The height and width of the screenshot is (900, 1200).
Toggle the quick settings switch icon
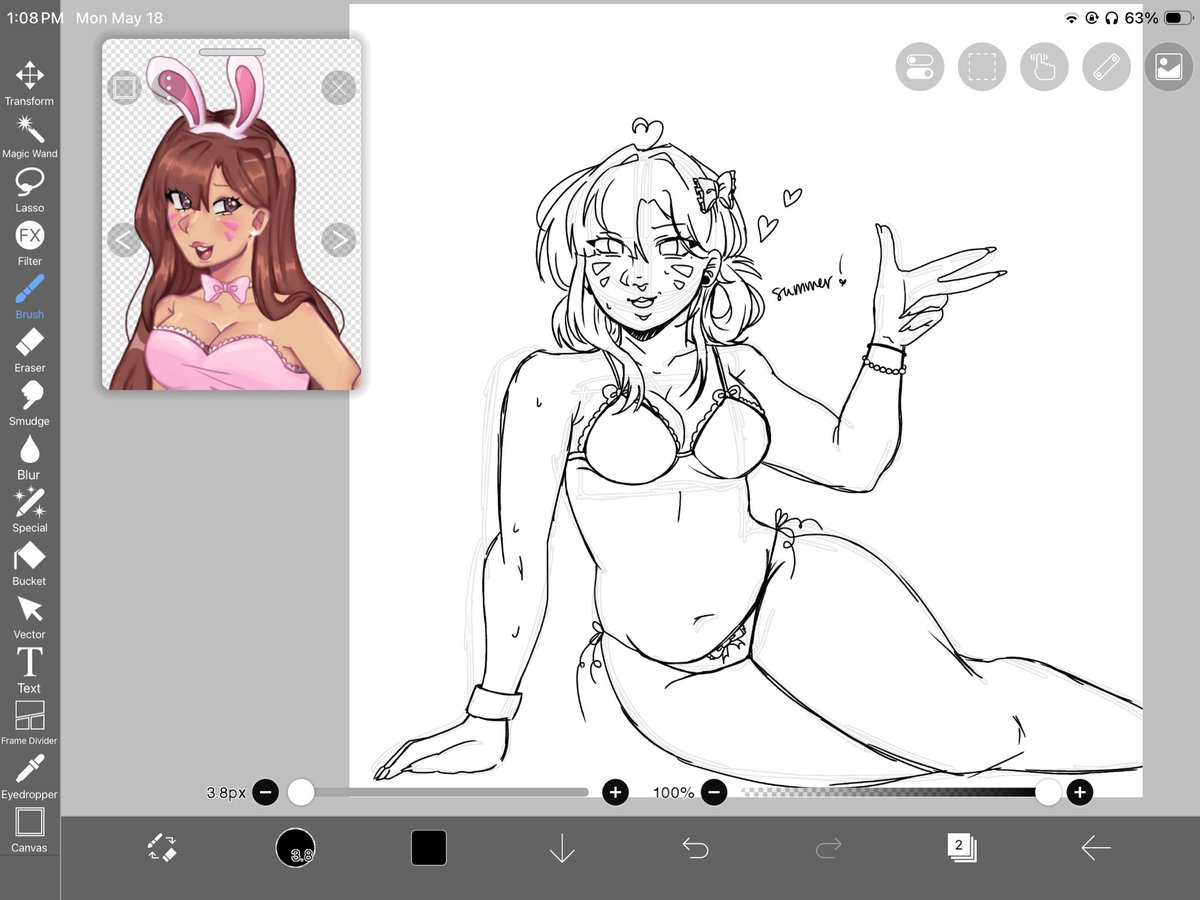click(920, 67)
